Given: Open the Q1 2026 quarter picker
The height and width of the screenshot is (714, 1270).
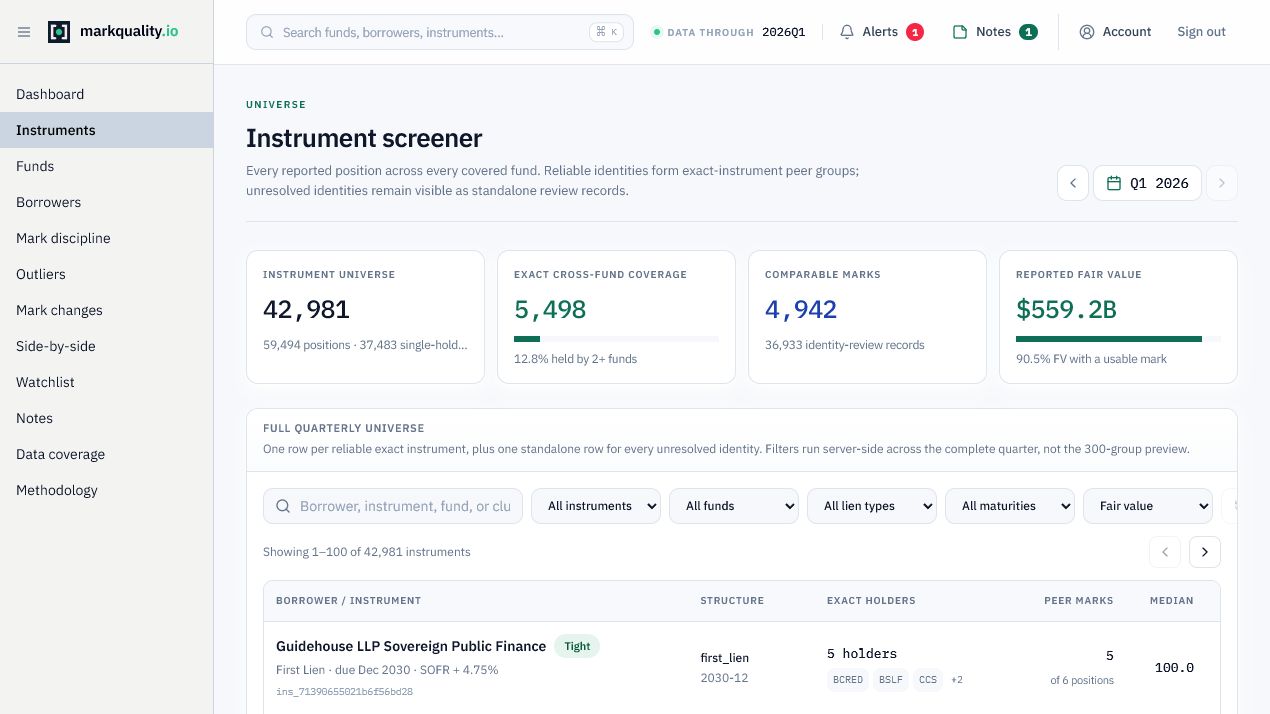Looking at the screenshot, I should click(x=1147, y=183).
